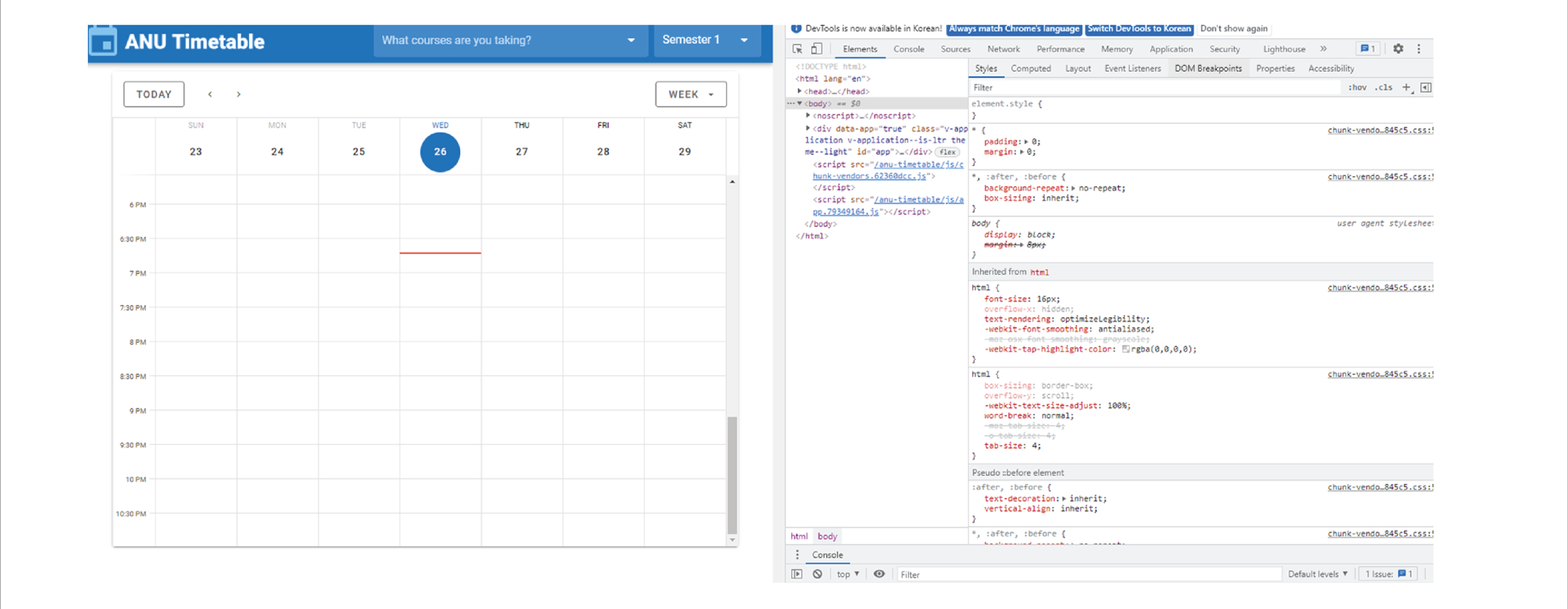Select Thursday 27 in calendar header

point(522,152)
